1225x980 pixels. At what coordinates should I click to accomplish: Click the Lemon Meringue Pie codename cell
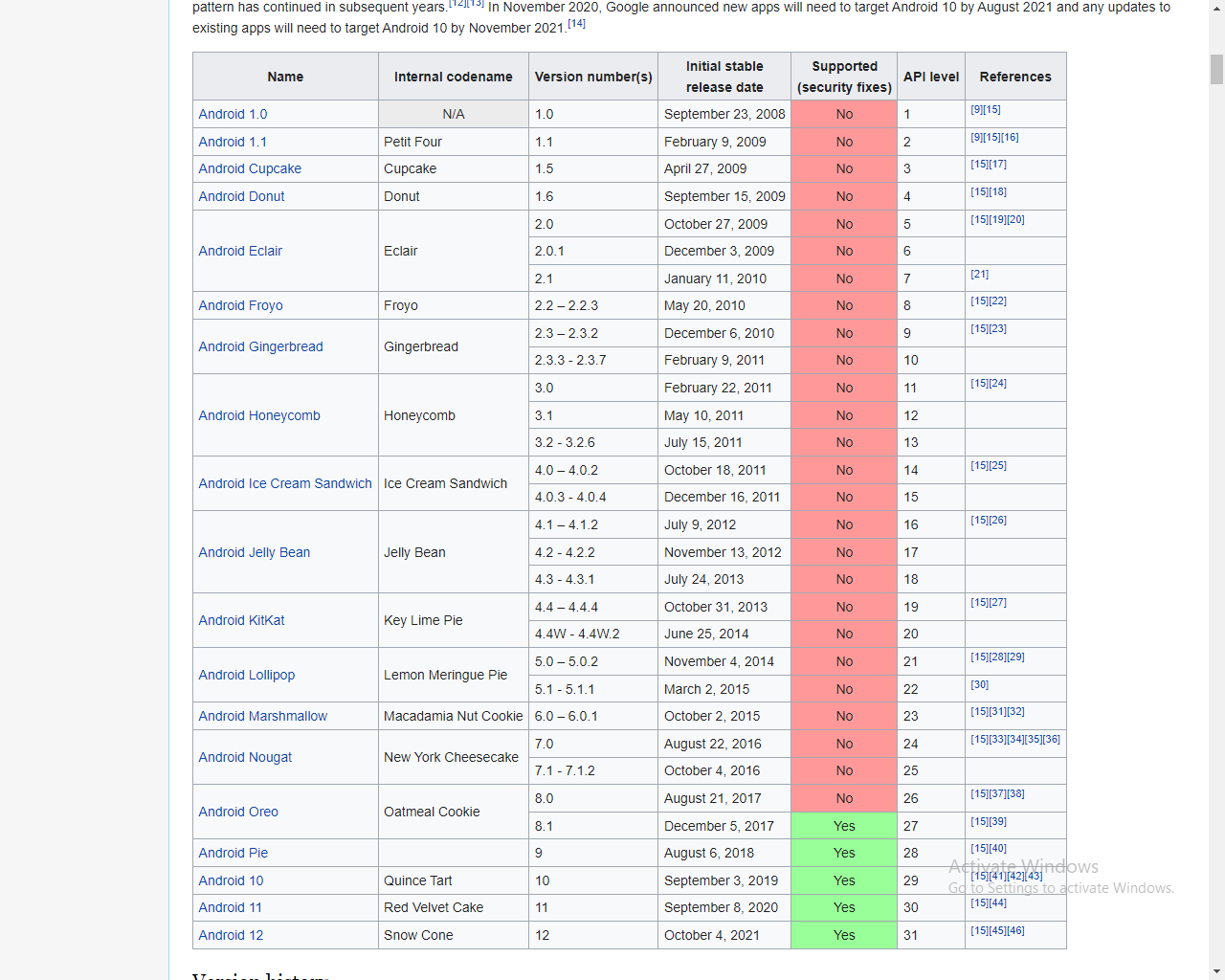point(454,675)
